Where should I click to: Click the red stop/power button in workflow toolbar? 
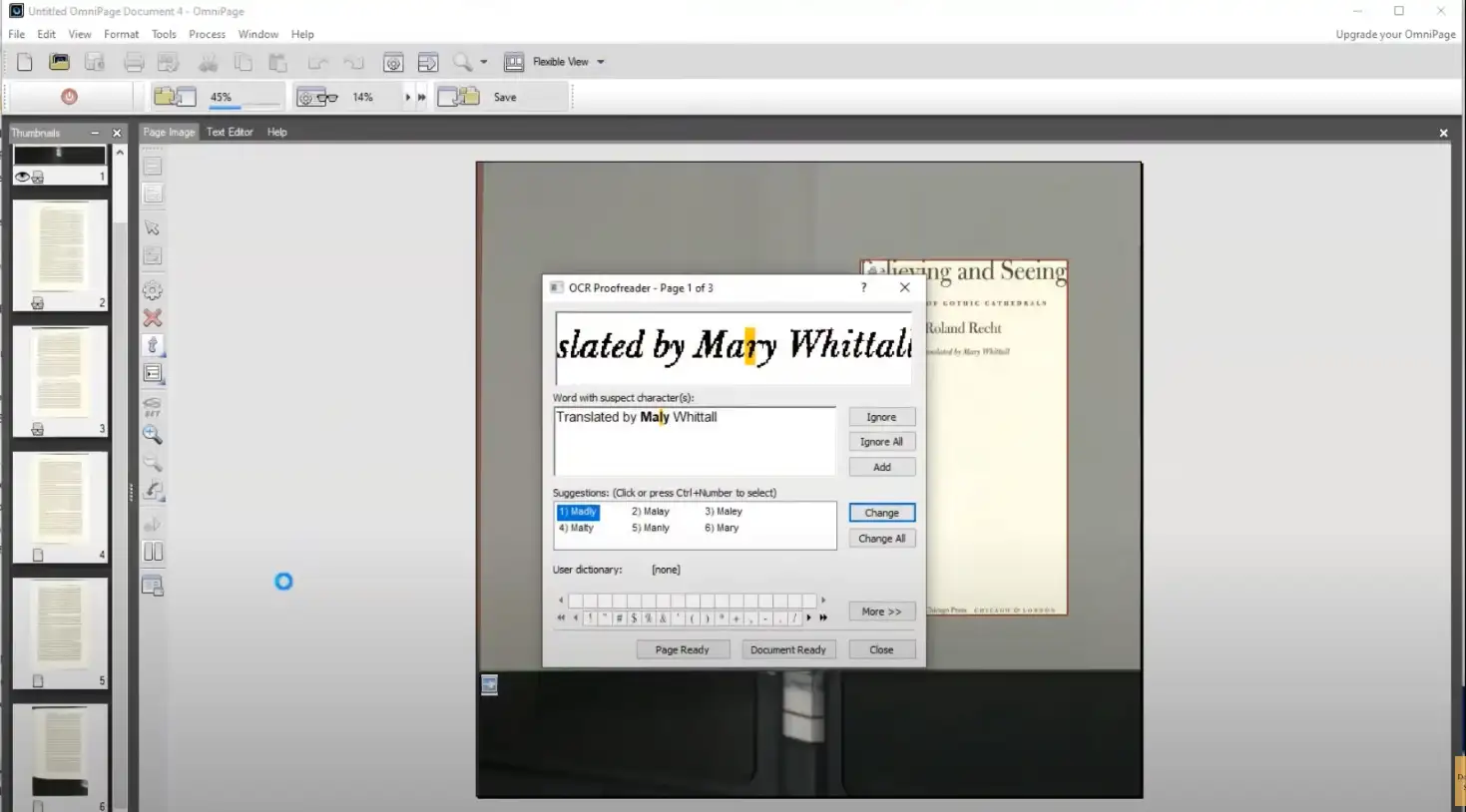[x=69, y=97]
